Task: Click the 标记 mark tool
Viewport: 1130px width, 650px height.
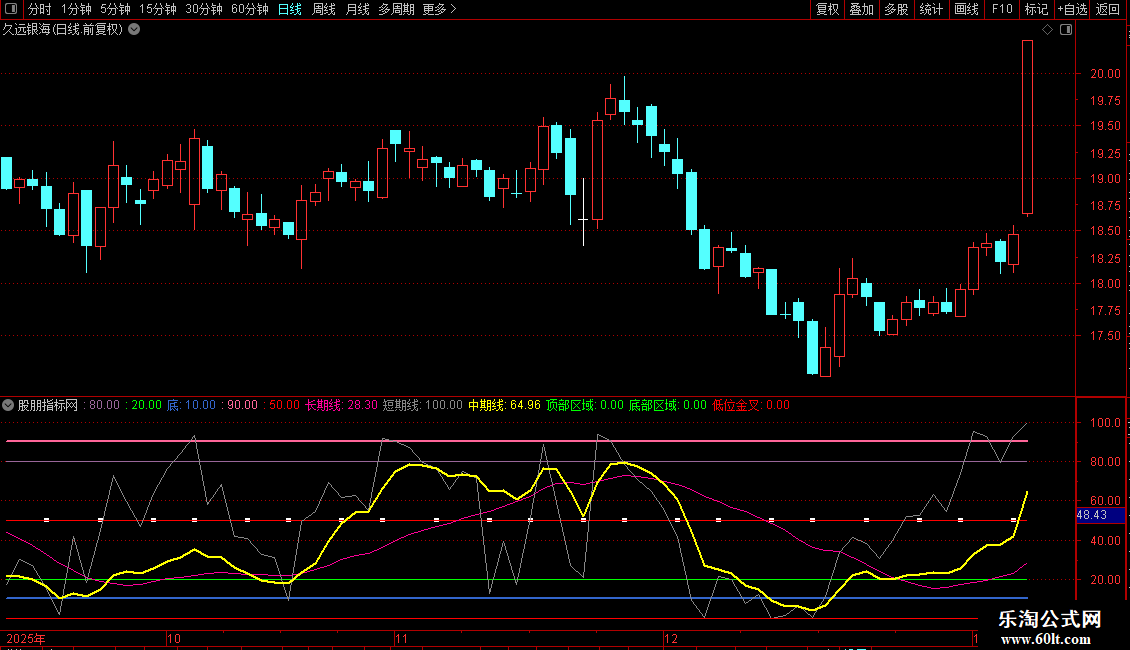Action: tap(1036, 9)
